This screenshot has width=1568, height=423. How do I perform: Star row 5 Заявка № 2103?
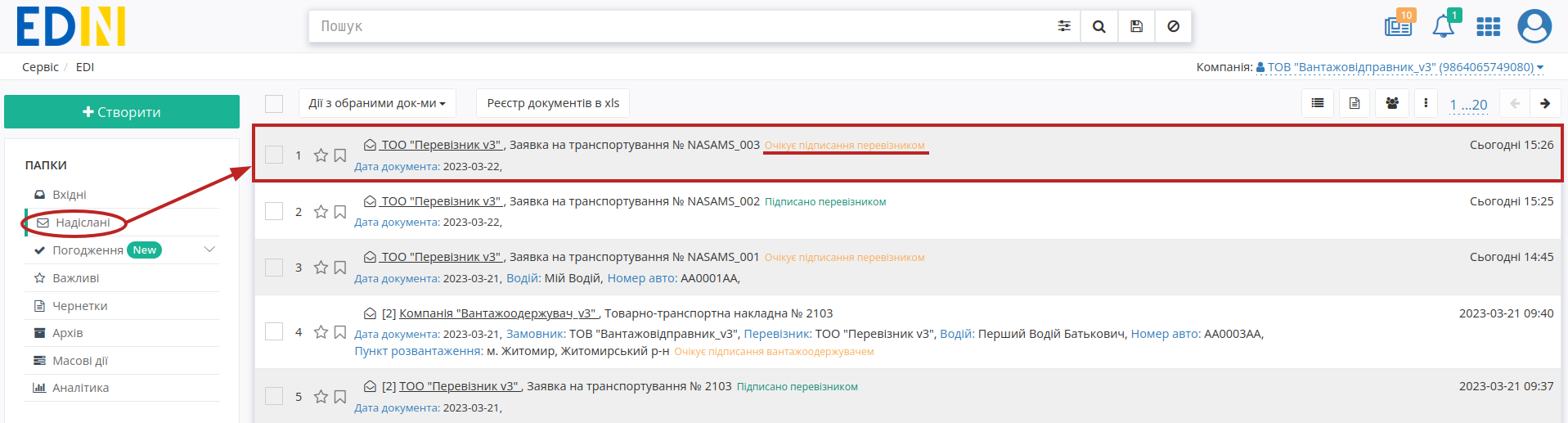[321, 397]
